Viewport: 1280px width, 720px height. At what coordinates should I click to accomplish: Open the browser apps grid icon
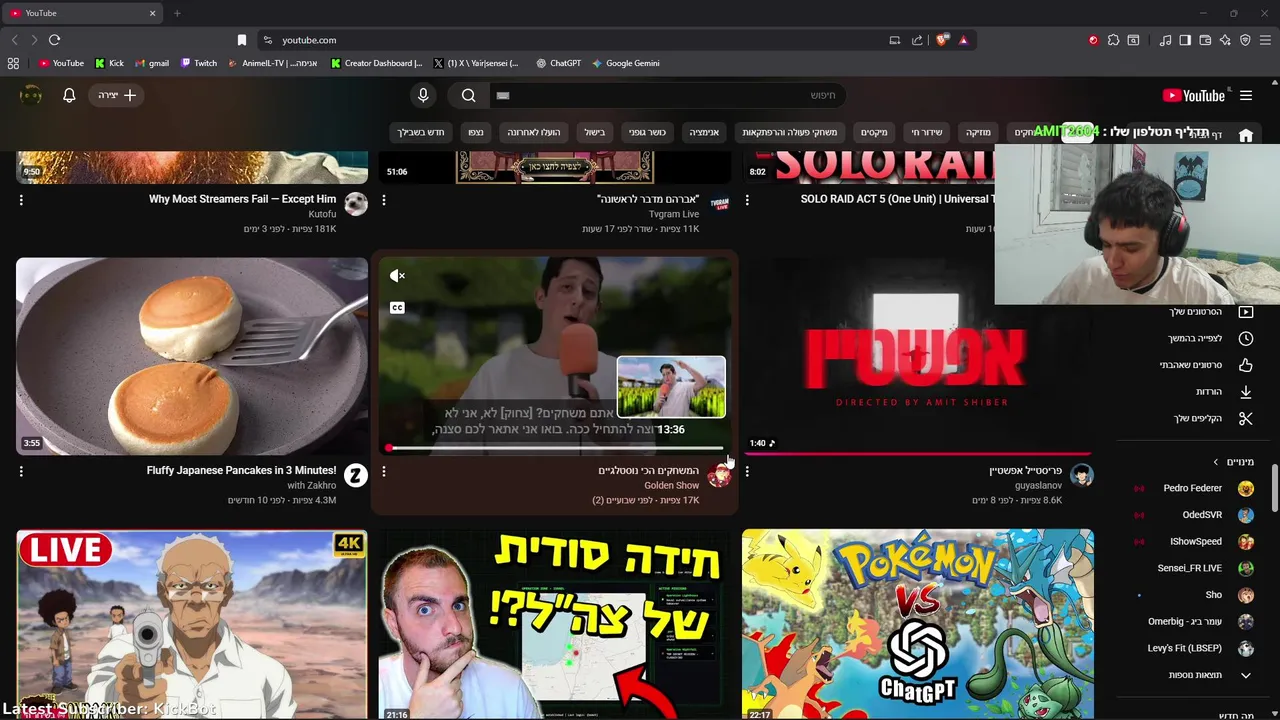(13, 63)
